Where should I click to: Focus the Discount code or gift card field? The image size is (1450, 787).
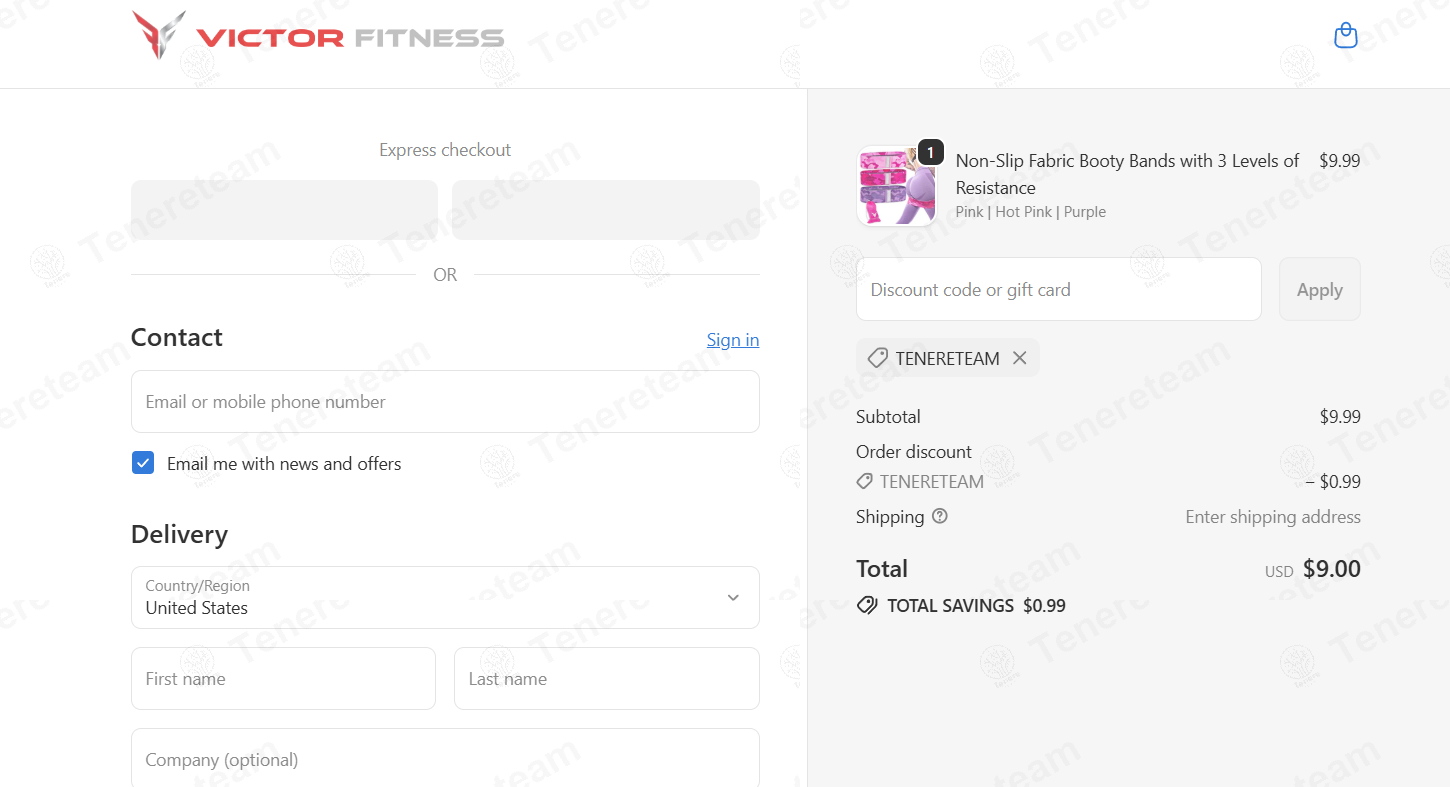point(1058,289)
